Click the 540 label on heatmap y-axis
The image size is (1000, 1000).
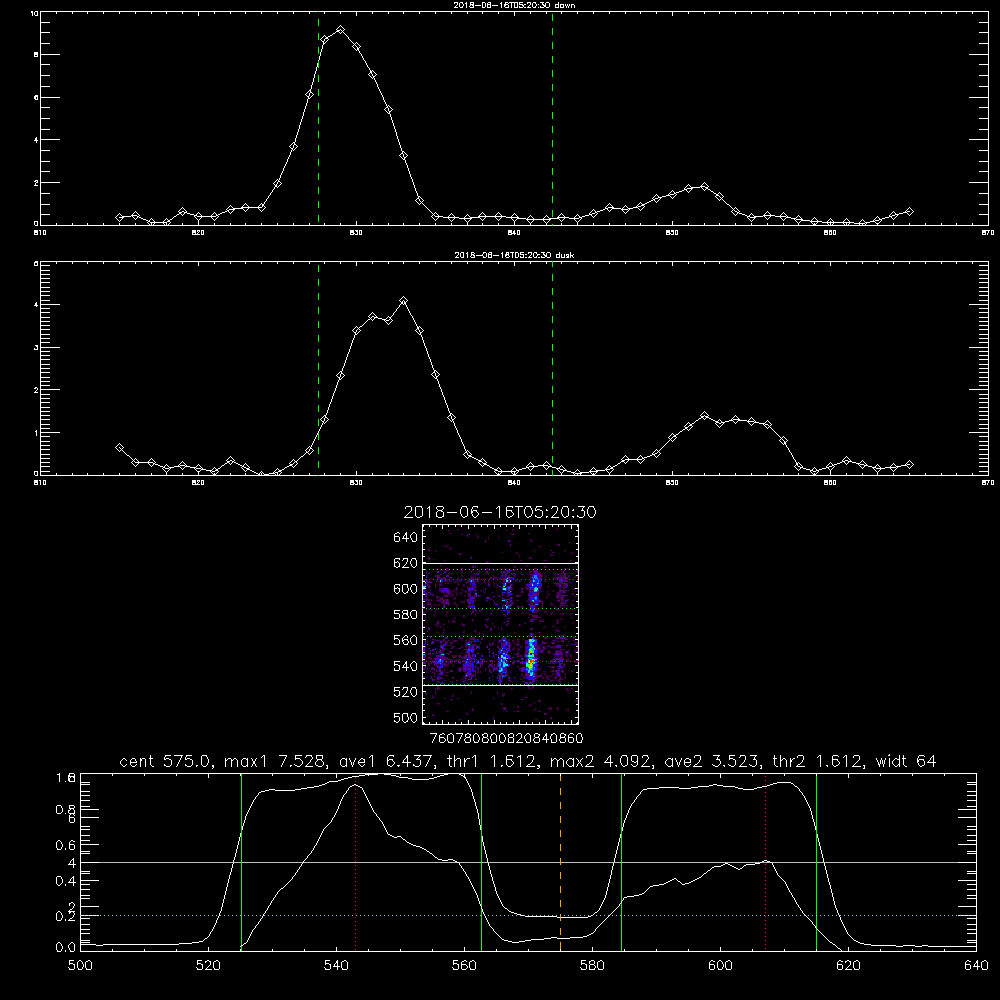pos(405,666)
